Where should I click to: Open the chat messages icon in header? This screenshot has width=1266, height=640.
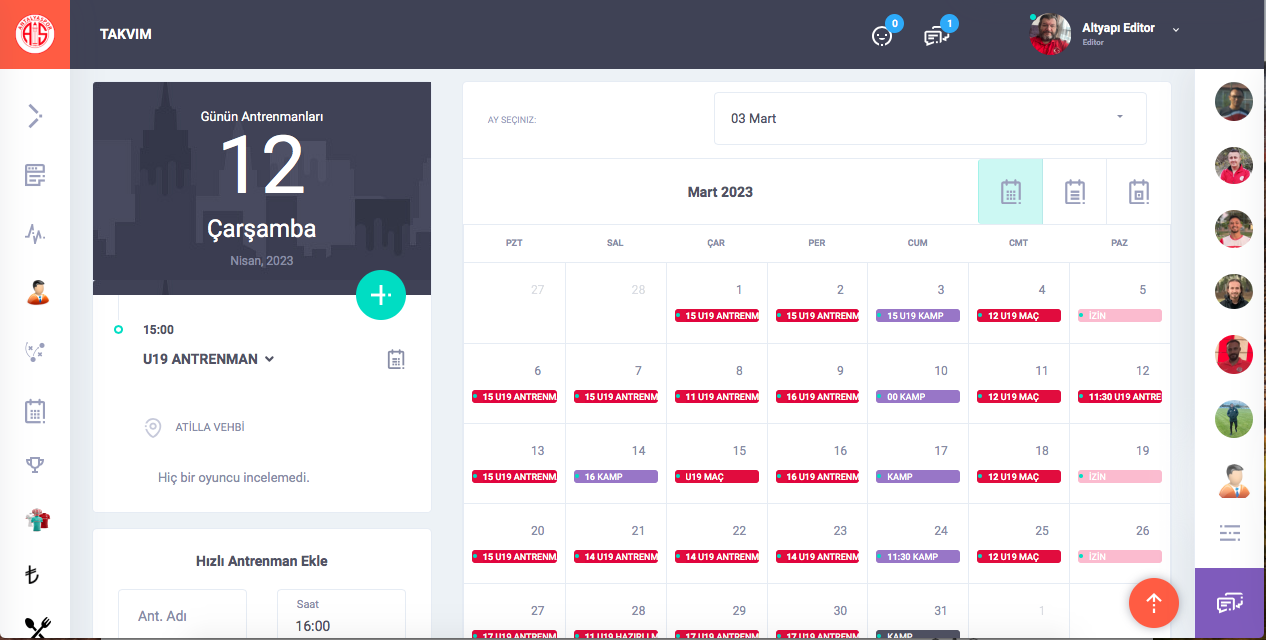(x=936, y=36)
